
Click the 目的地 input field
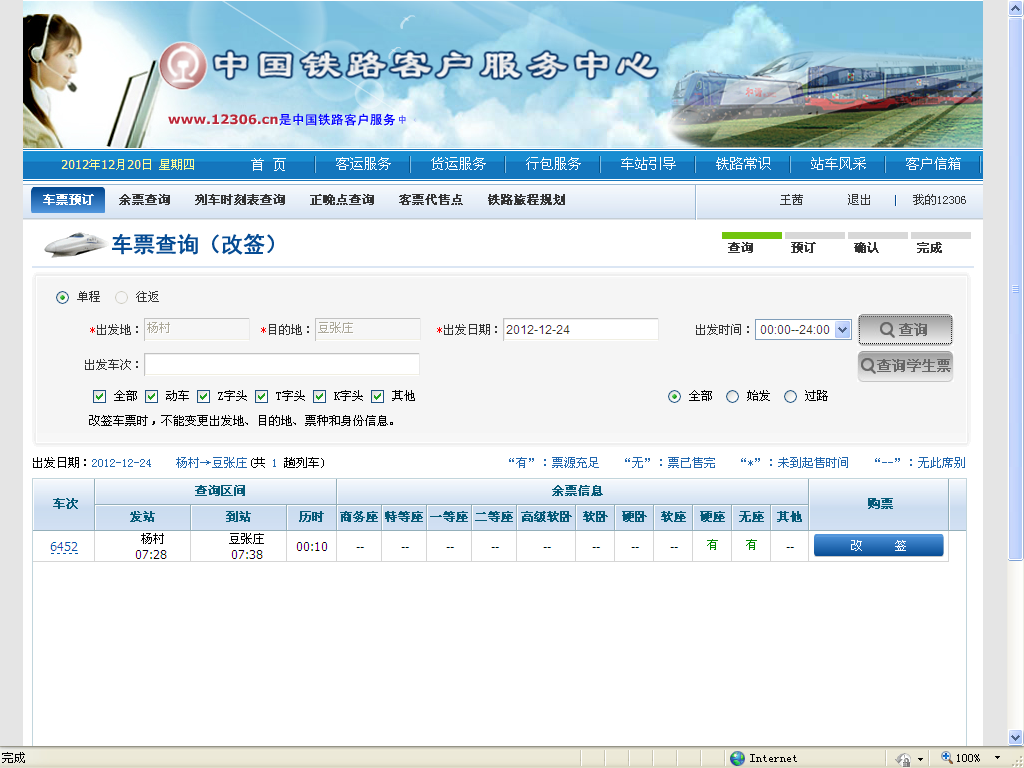368,329
